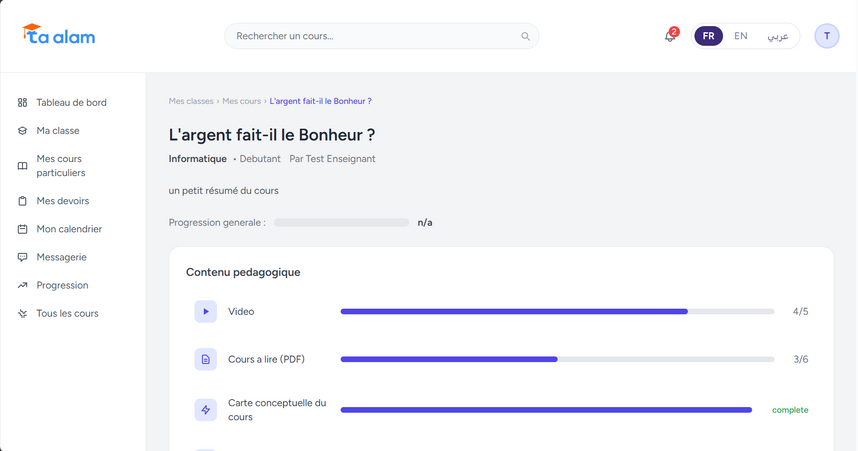Click the Video progress bar
Screen dimensions: 858x451
point(557,311)
